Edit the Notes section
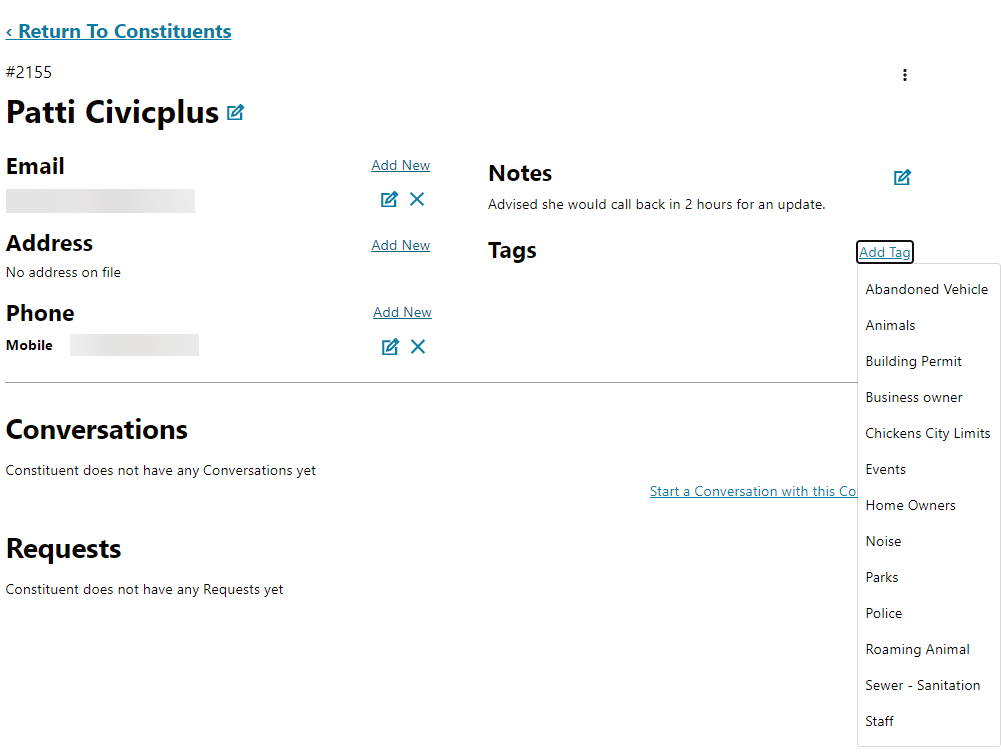This screenshot has height=752, width=1001. (x=902, y=177)
